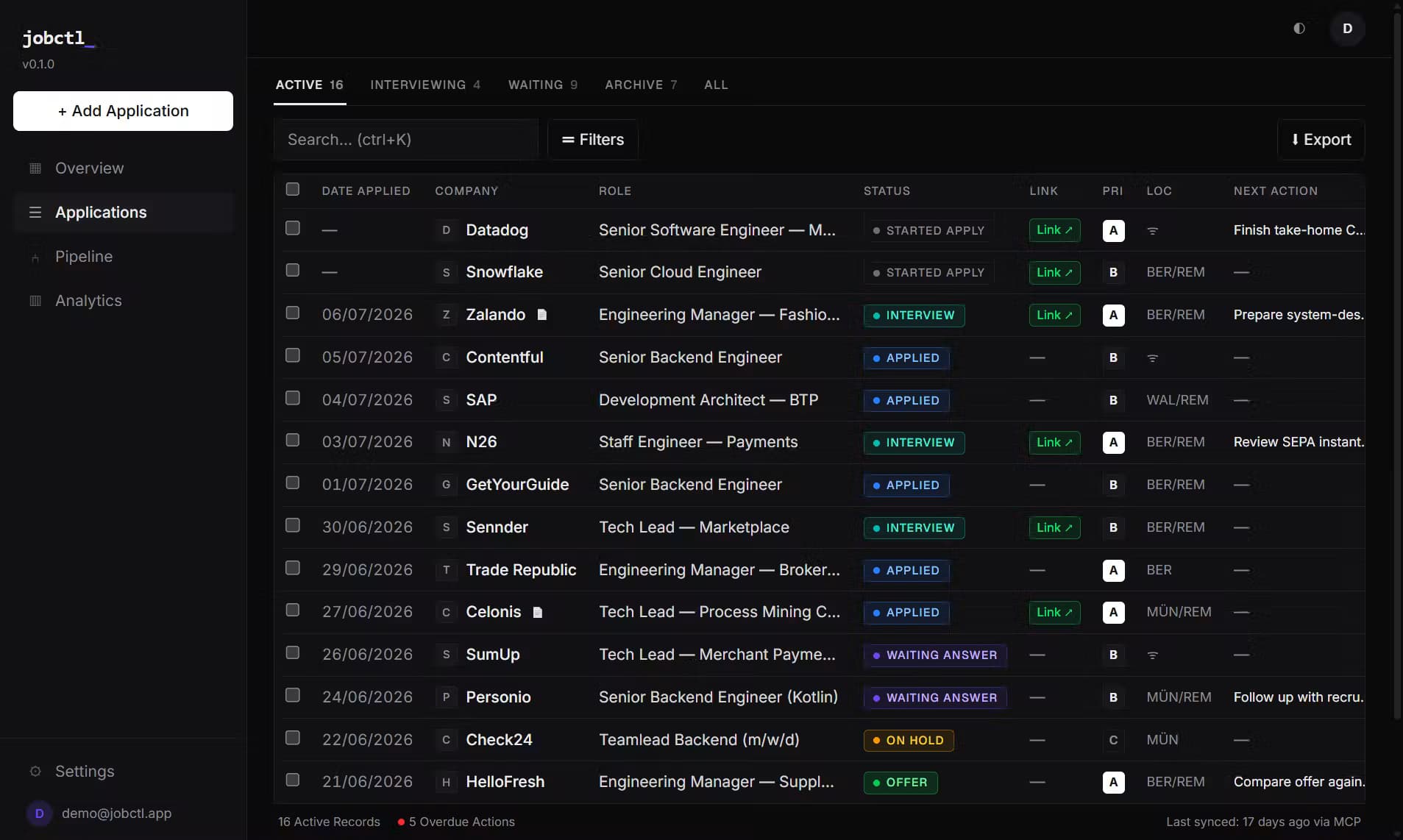The image size is (1403, 840).
Task: Click the 5 Overdue Actions indicator
Action: [x=456, y=822]
